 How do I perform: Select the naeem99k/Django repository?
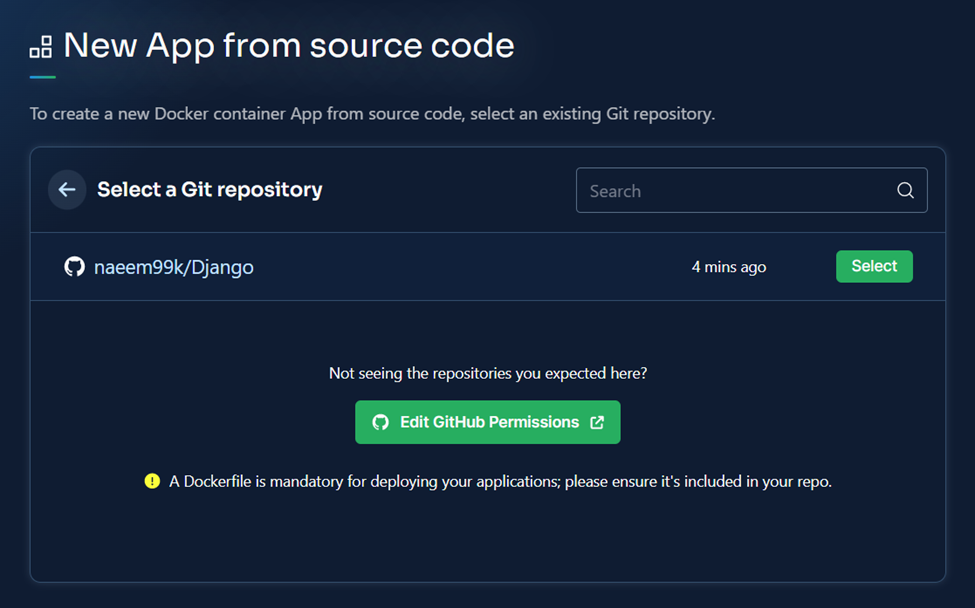point(874,266)
